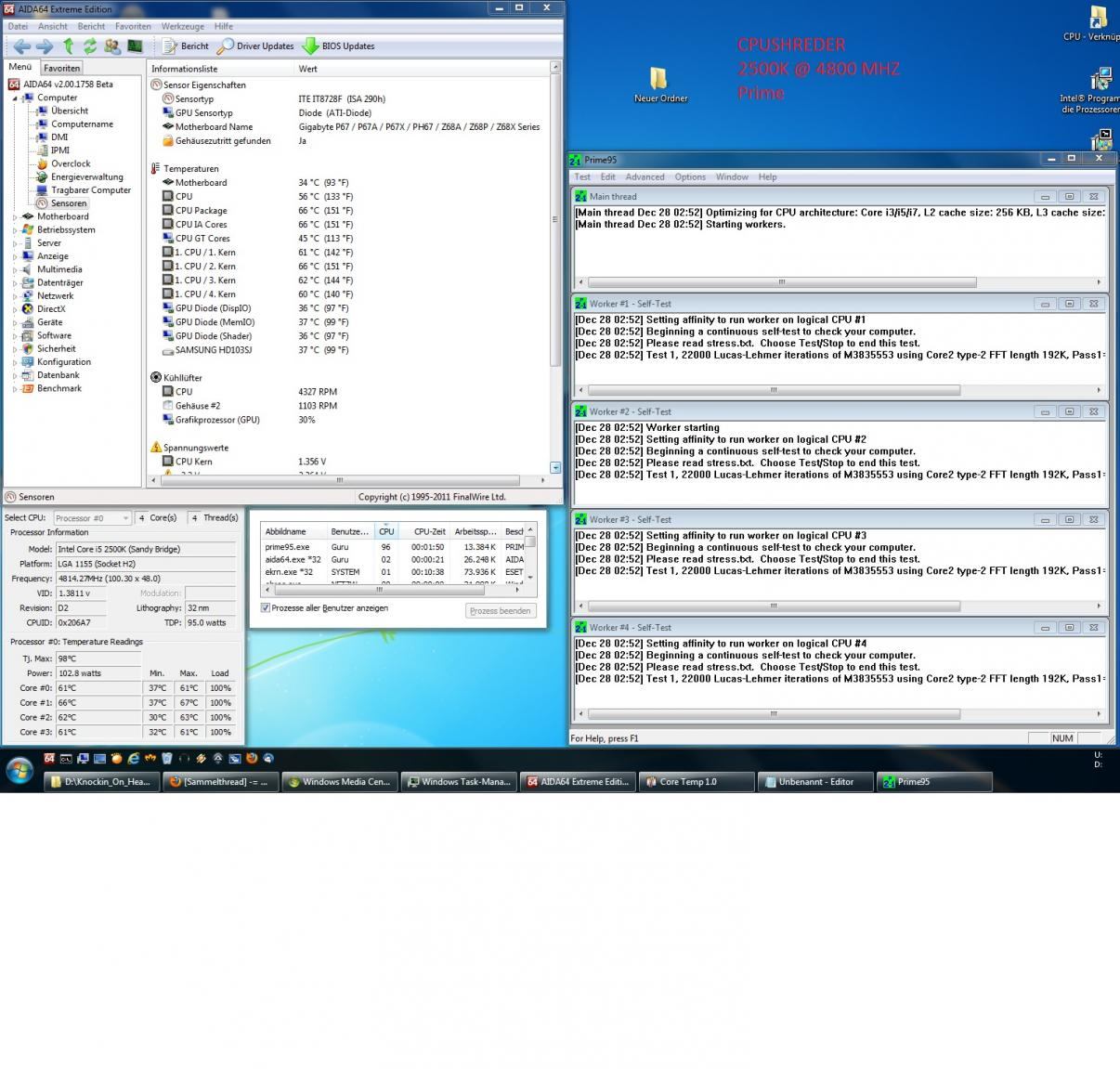
Task: Expand the Software tree node
Action: [15, 335]
